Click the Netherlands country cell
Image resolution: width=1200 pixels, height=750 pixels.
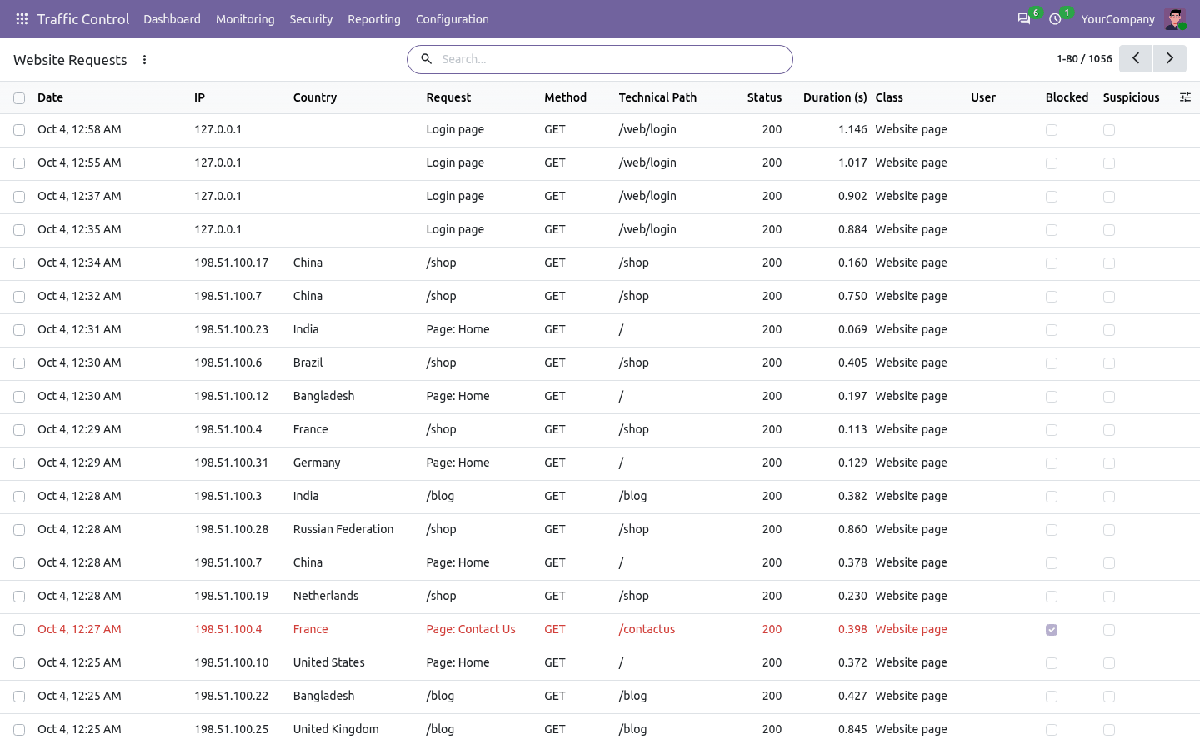tap(326, 597)
